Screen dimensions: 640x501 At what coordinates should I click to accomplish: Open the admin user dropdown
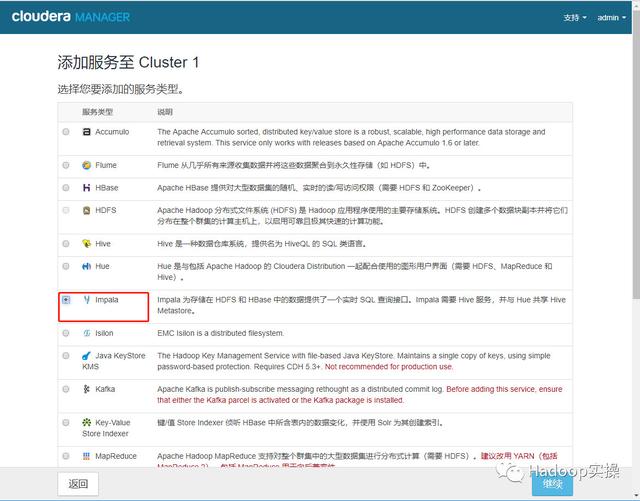(611, 18)
